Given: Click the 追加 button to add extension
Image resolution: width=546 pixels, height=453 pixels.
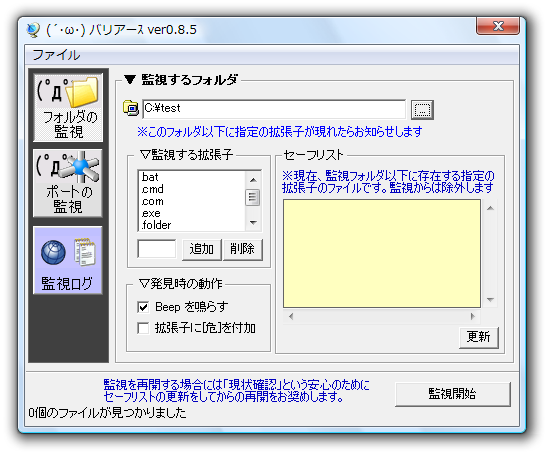Looking at the screenshot, I should point(202,249).
